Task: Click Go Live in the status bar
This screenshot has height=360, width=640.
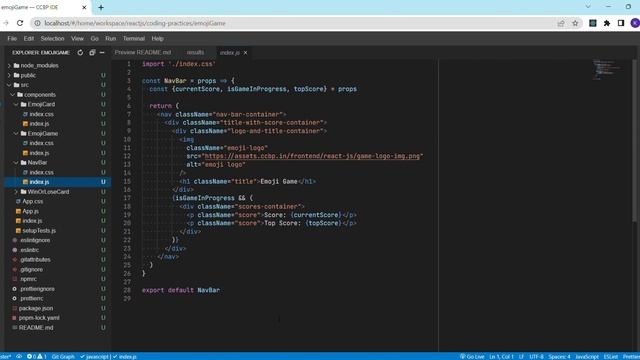Action: pos(472,356)
